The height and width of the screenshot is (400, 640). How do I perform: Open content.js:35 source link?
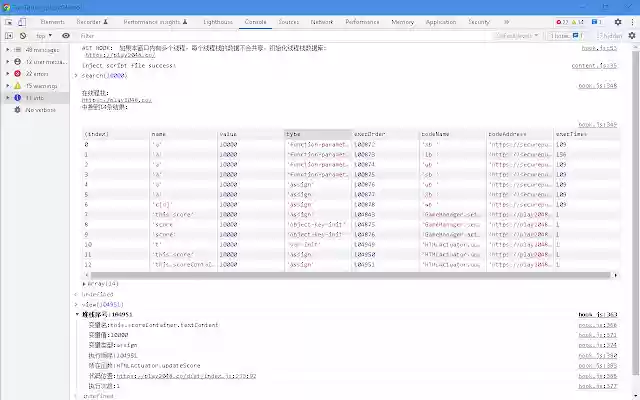(x=594, y=66)
